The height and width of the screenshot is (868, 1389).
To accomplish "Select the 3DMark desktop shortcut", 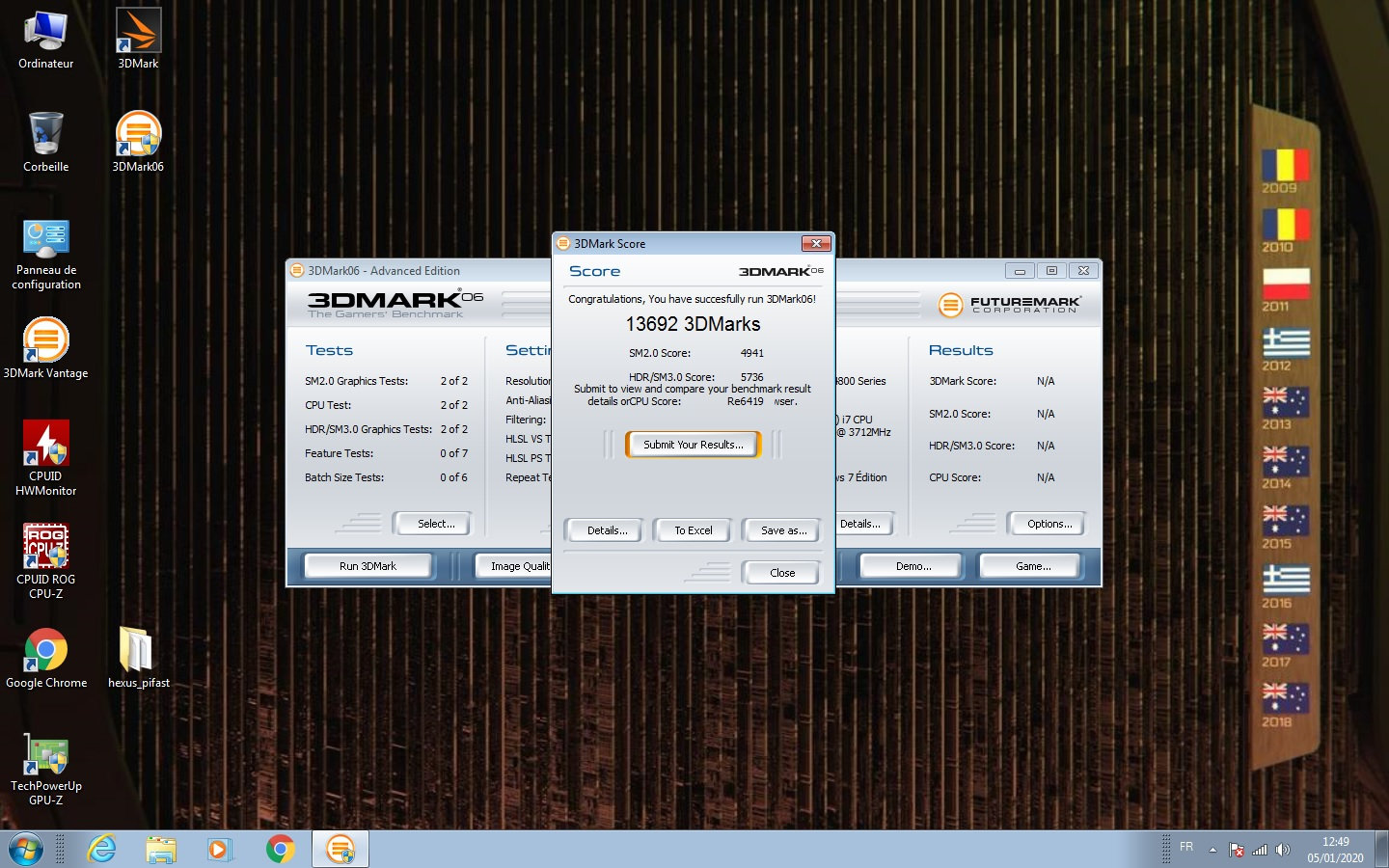I will pos(138,41).
